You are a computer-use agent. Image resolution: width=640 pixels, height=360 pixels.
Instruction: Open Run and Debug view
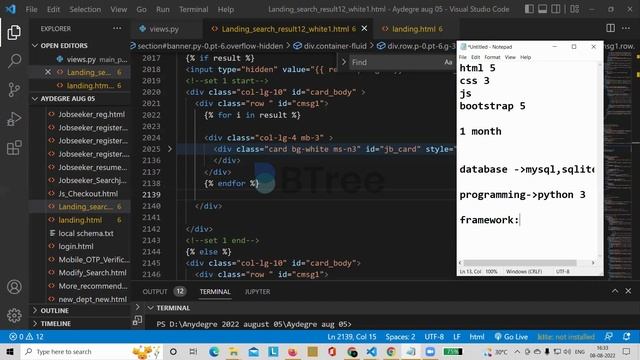tap(14, 119)
